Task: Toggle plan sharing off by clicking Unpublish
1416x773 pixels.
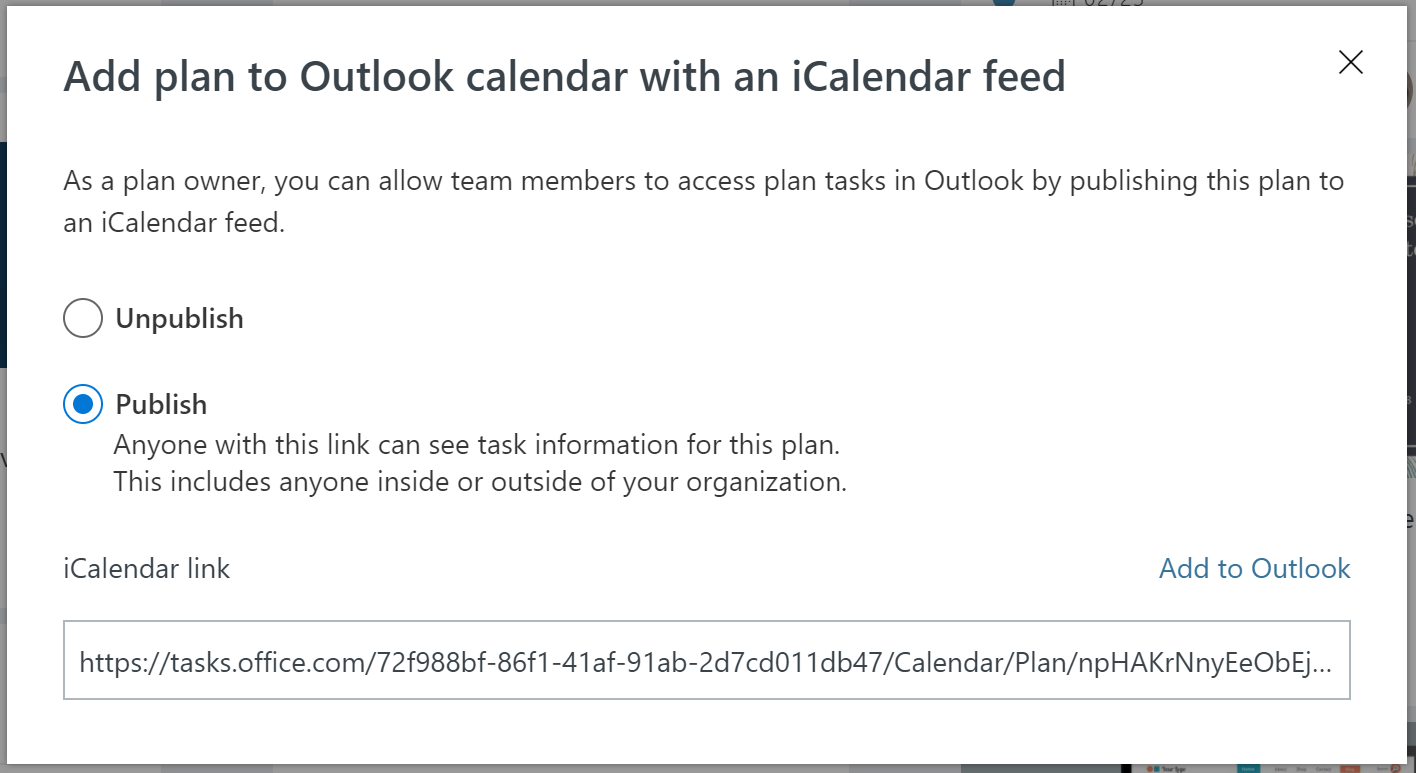Action: [x=83, y=317]
